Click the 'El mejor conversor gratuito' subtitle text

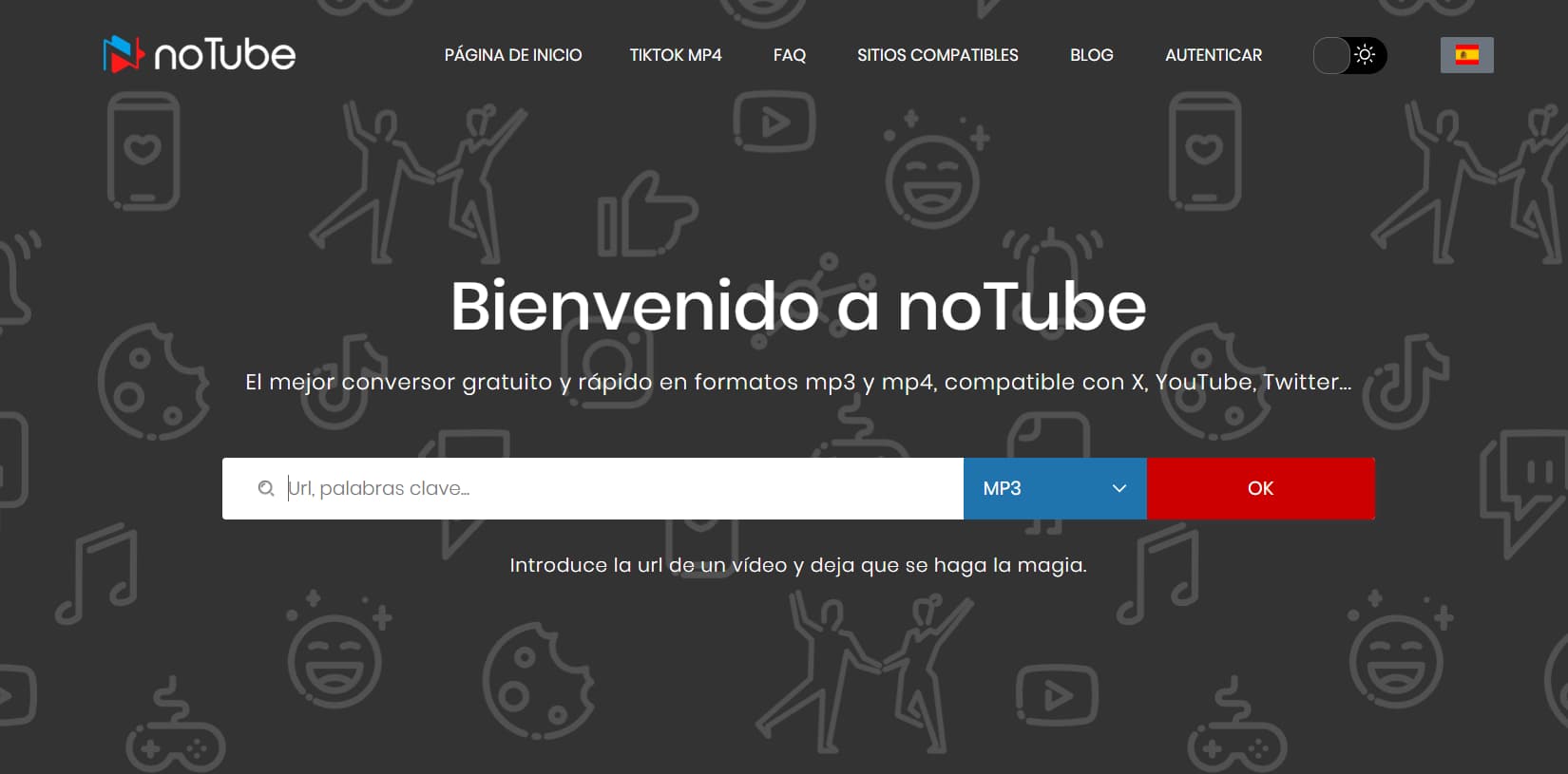pyautogui.click(x=798, y=382)
